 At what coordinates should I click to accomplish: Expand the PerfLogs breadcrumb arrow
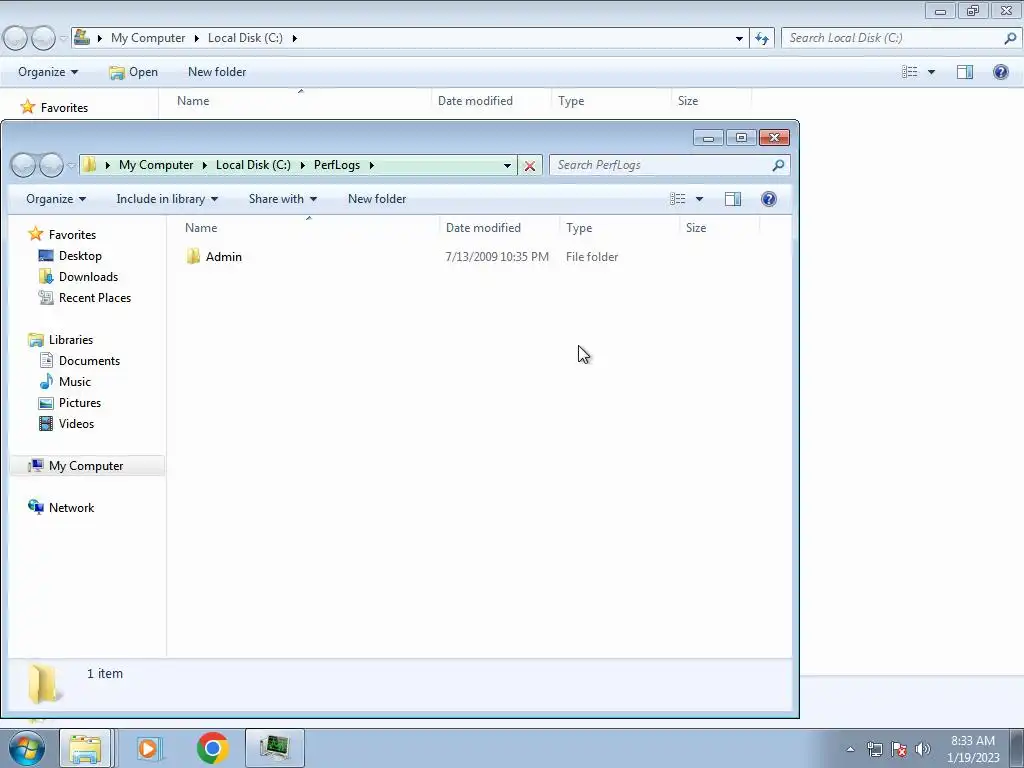coord(372,165)
